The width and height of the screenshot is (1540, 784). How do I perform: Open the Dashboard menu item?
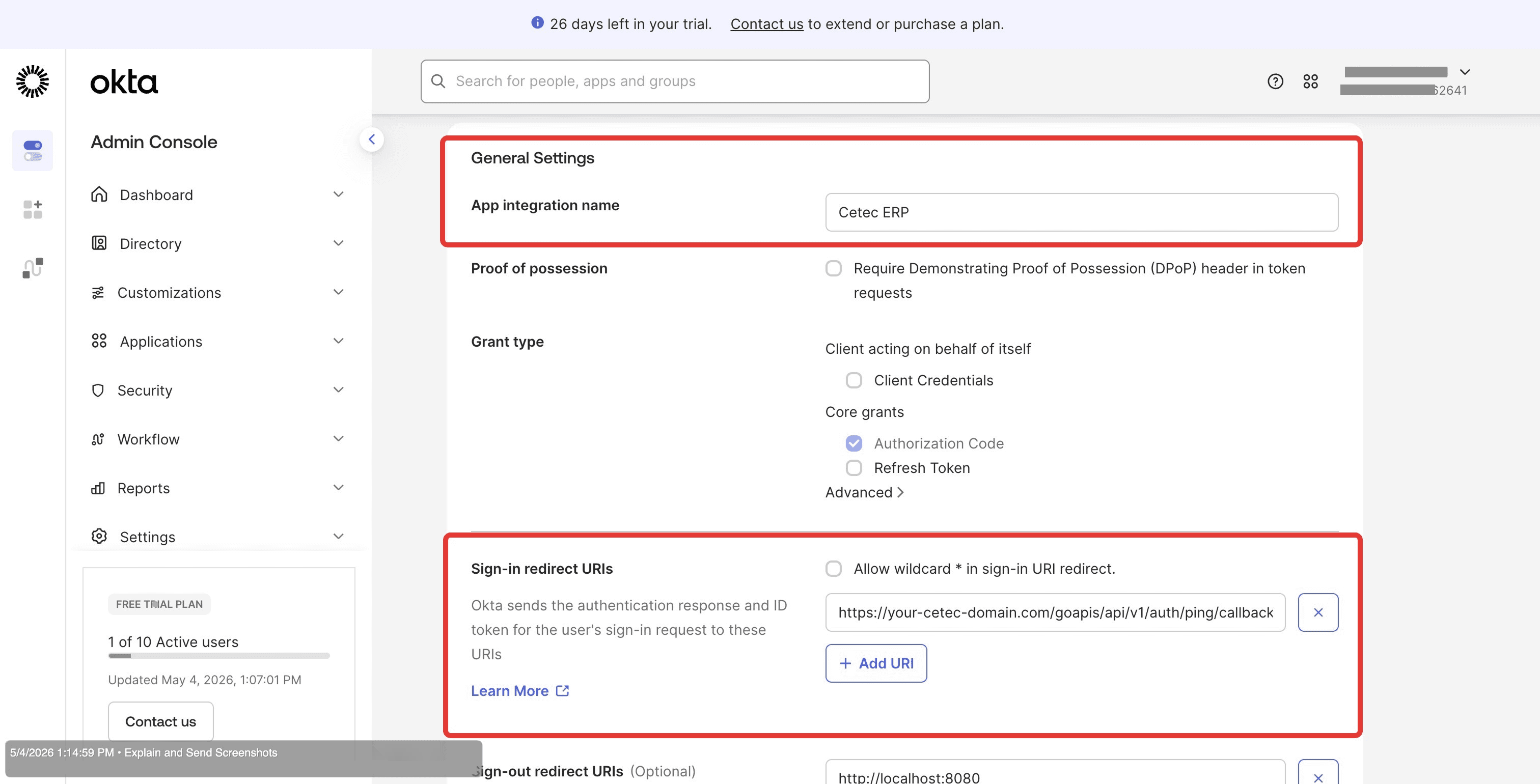pyautogui.click(x=218, y=195)
